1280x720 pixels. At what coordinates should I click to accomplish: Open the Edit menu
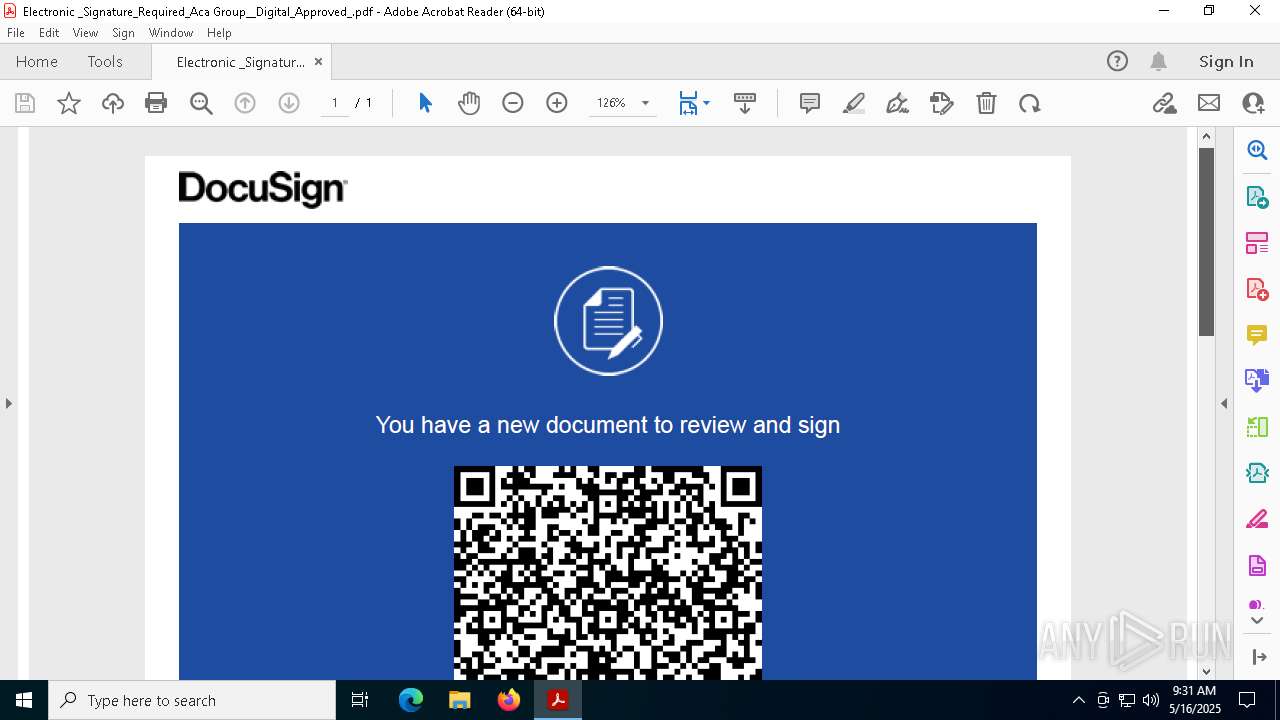(x=49, y=33)
